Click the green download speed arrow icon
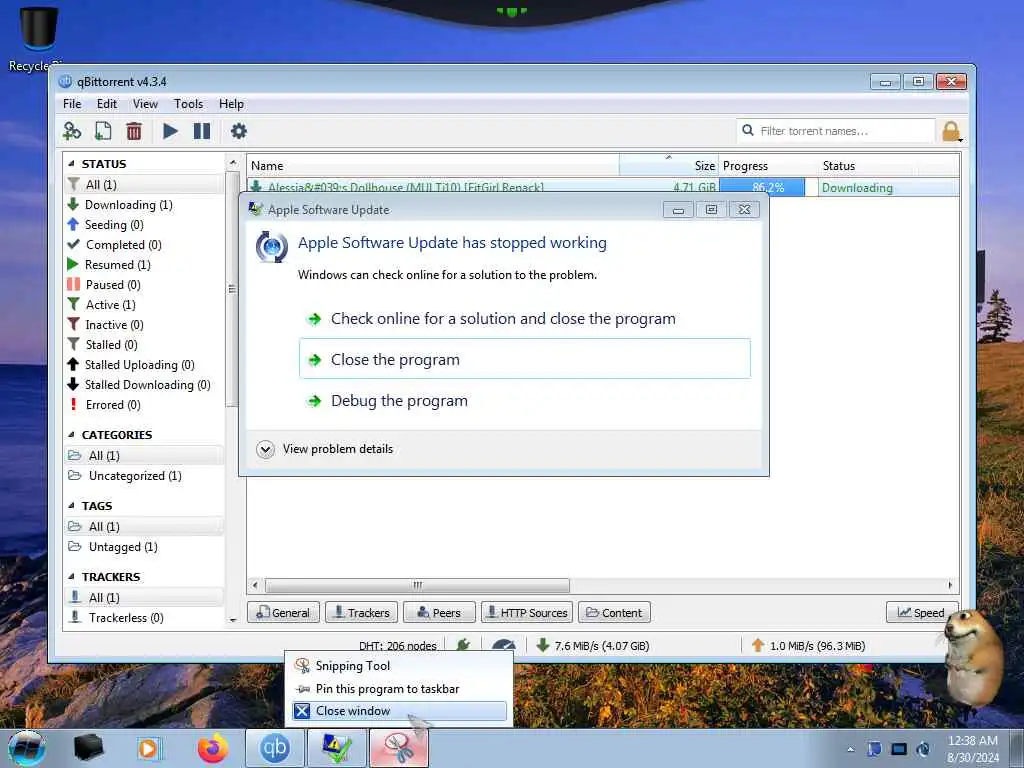1024x768 pixels. click(542, 645)
